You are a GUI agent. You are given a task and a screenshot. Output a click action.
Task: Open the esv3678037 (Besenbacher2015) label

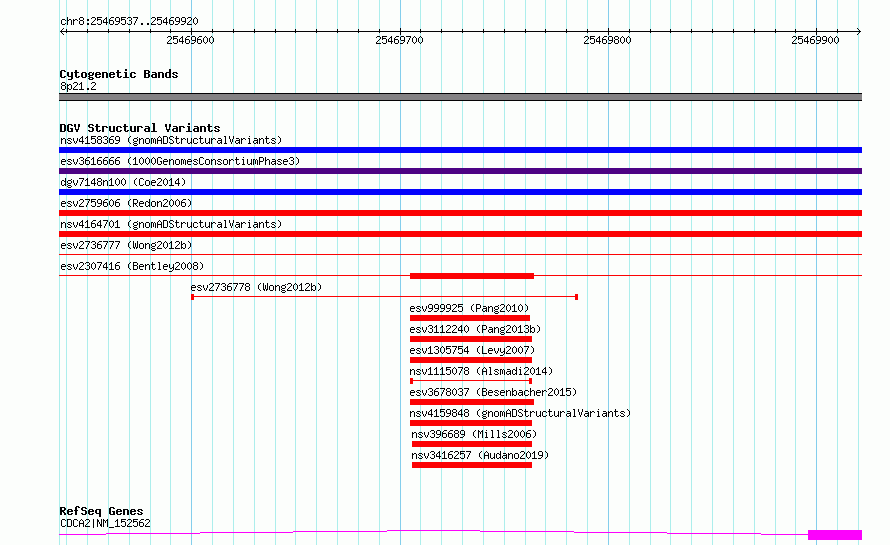click(493, 392)
